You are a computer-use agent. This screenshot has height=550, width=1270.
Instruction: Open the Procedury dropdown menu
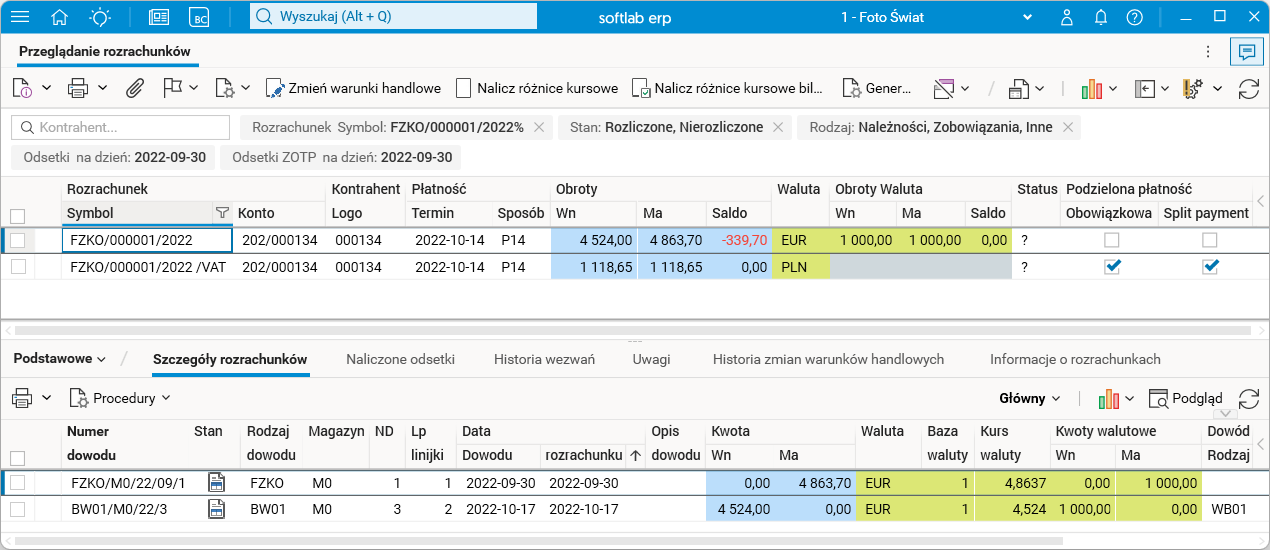coord(120,398)
